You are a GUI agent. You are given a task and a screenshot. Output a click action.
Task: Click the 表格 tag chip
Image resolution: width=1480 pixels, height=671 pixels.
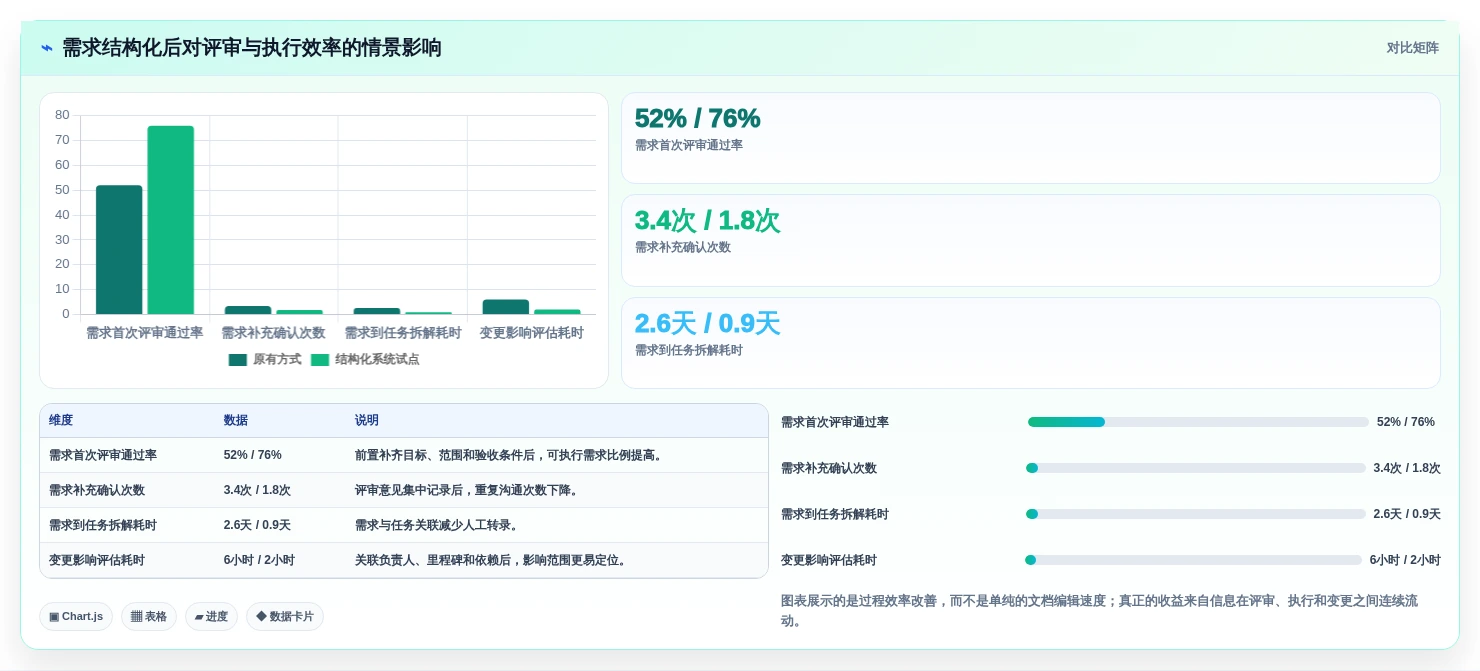tap(149, 617)
